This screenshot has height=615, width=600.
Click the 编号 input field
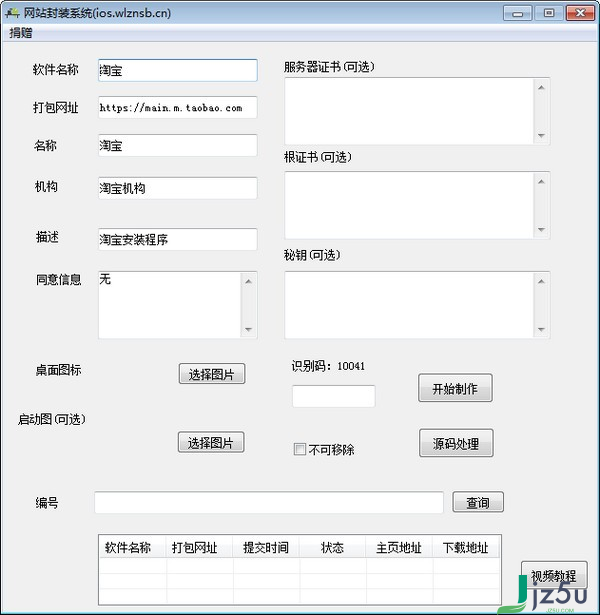(x=269, y=502)
